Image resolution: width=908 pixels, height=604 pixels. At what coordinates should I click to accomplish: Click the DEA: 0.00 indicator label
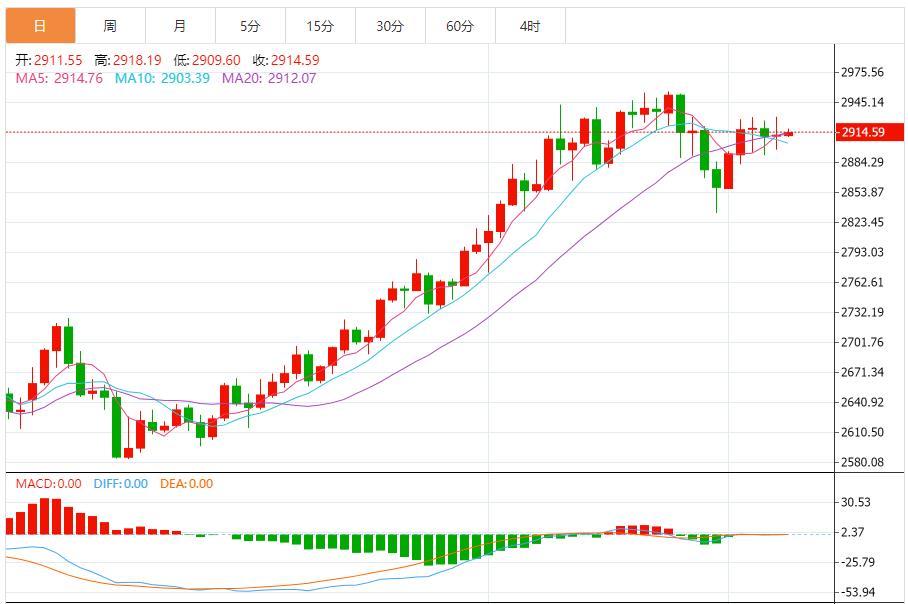pyautogui.click(x=185, y=484)
